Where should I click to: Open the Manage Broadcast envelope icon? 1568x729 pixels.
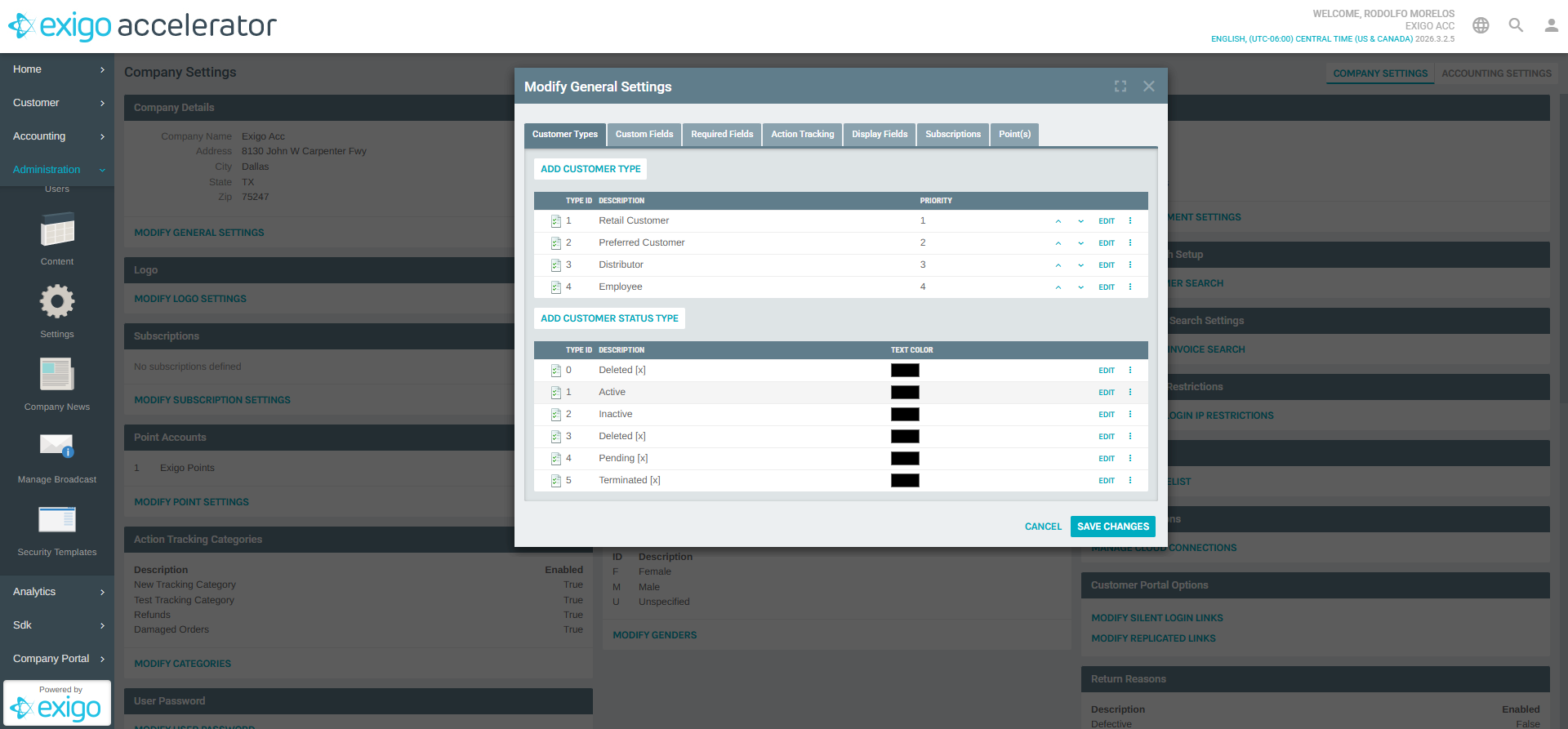coord(57,446)
